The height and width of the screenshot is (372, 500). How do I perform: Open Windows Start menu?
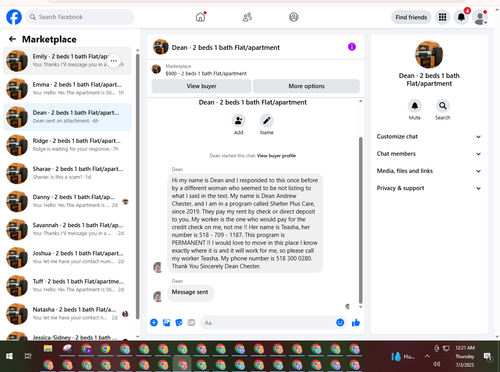9,356
